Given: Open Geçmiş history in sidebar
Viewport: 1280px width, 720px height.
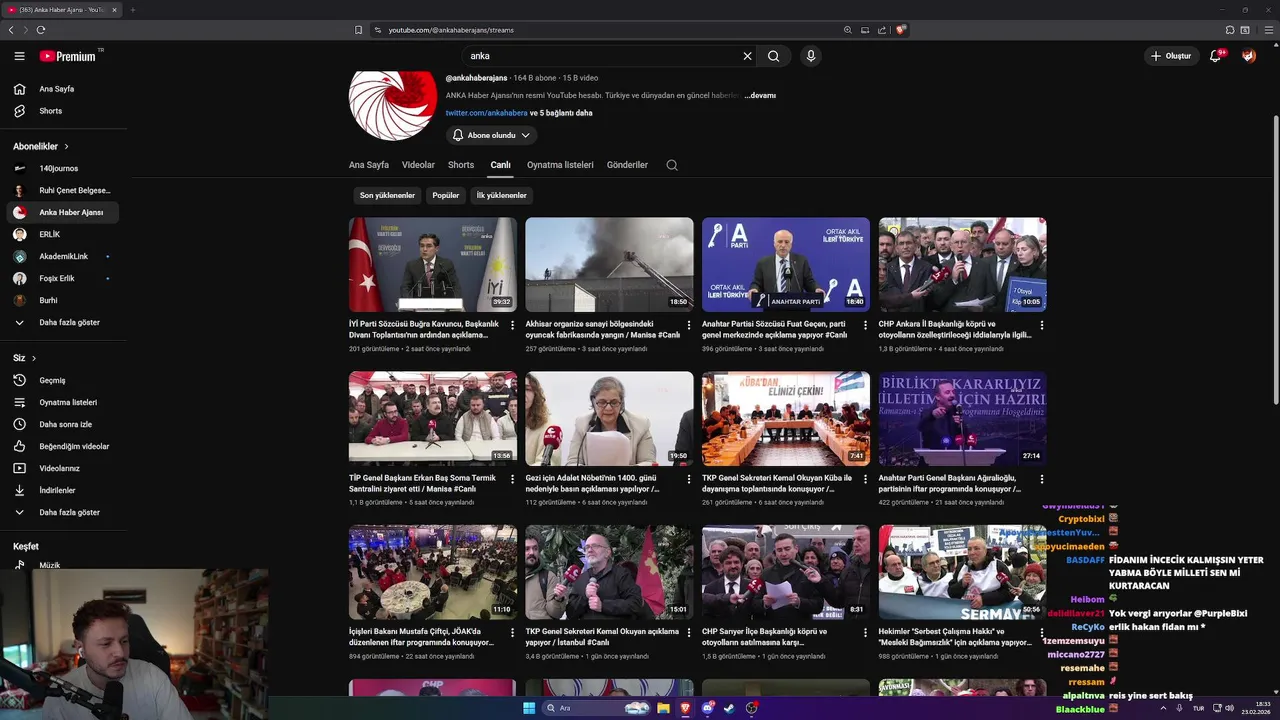Looking at the screenshot, I should pos(63,381).
